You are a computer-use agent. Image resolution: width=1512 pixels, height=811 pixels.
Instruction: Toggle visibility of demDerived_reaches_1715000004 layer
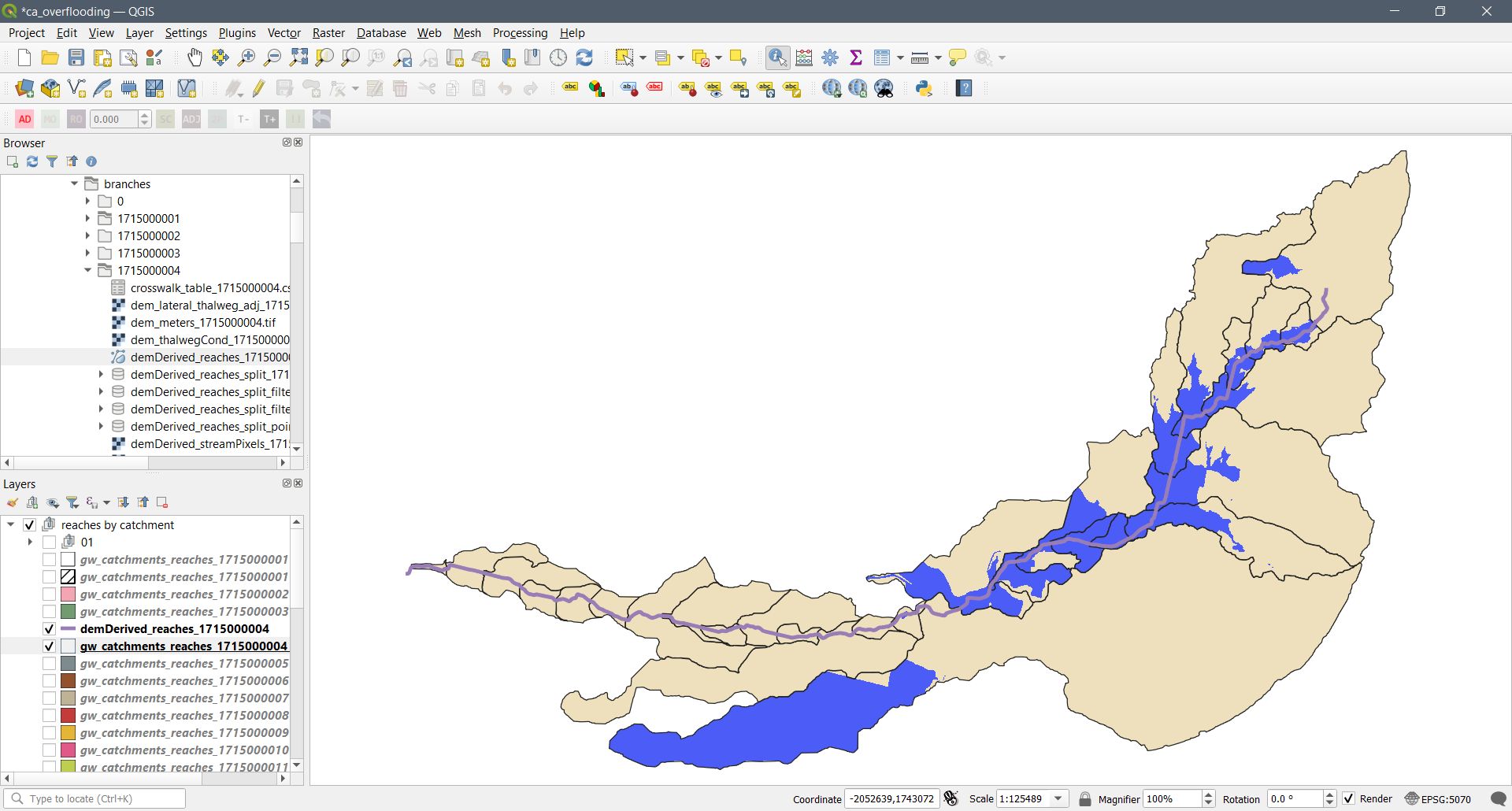[48, 628]
